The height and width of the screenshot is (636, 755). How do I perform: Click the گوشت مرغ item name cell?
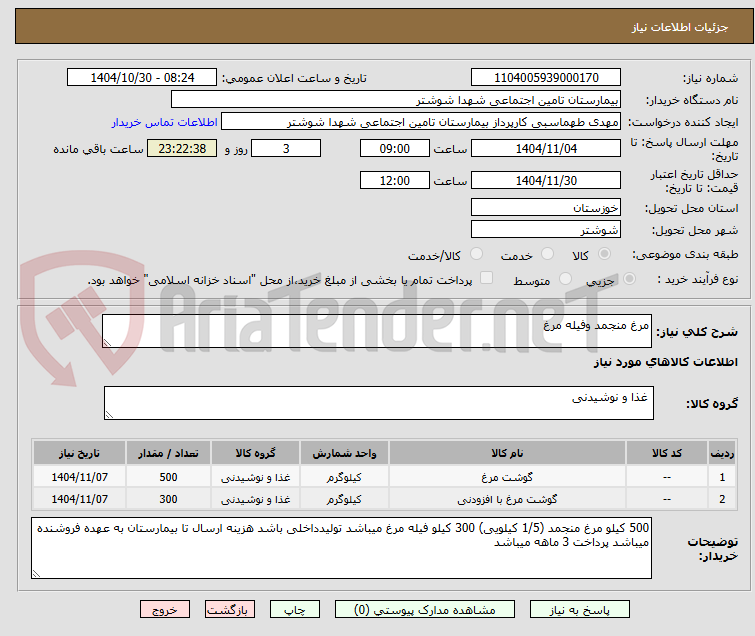coord(507,477)
